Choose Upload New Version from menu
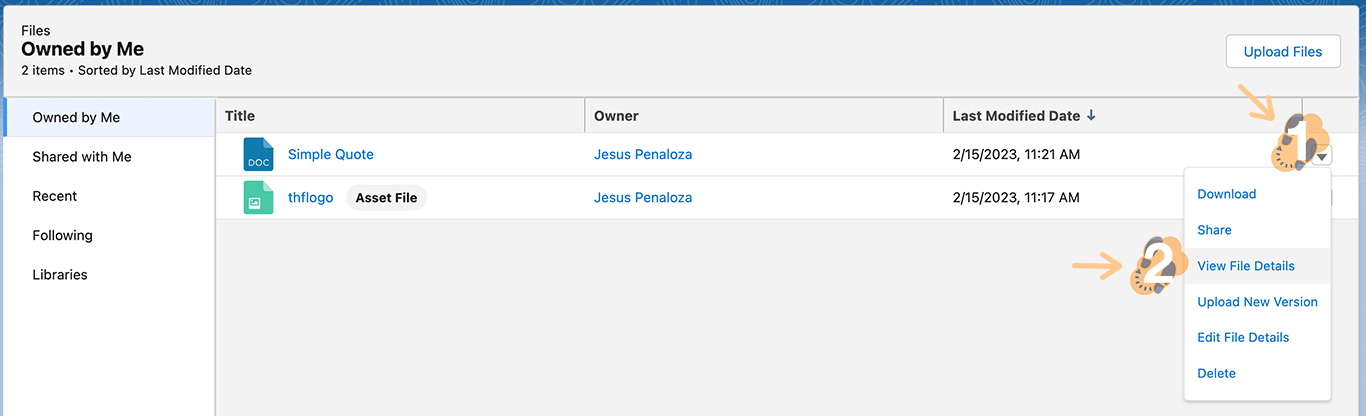 [1257, 302]
